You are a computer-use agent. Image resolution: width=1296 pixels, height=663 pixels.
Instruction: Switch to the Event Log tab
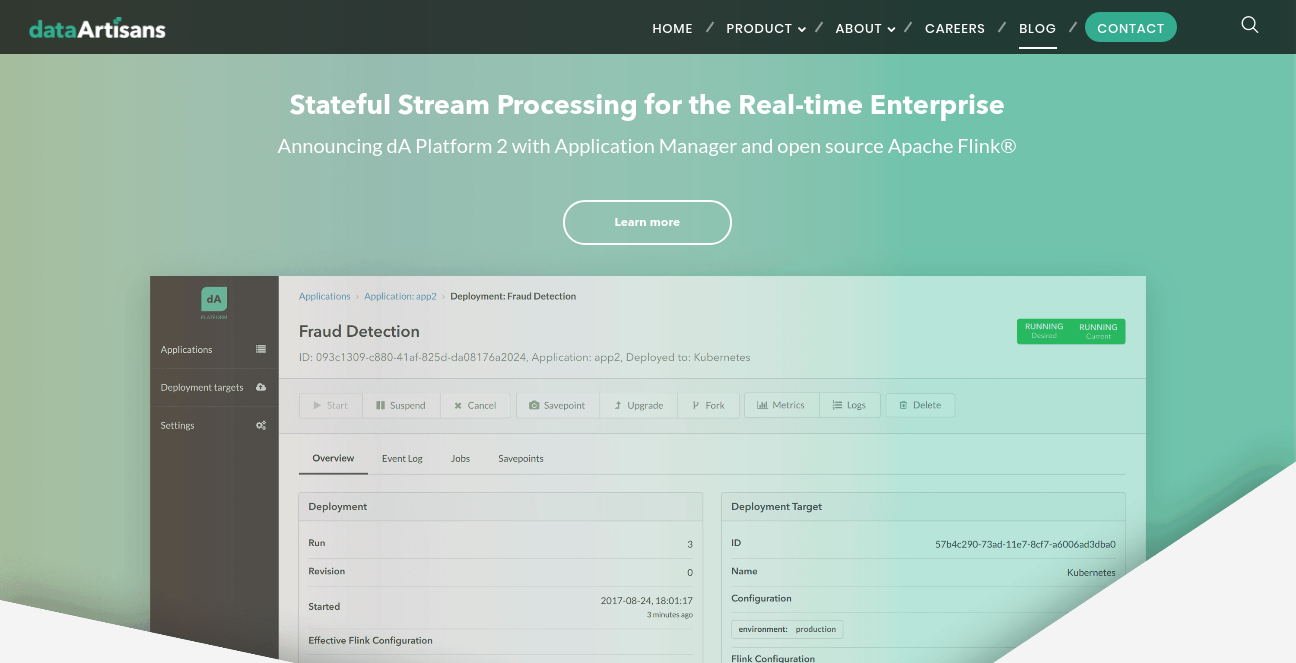click(402, 458)
